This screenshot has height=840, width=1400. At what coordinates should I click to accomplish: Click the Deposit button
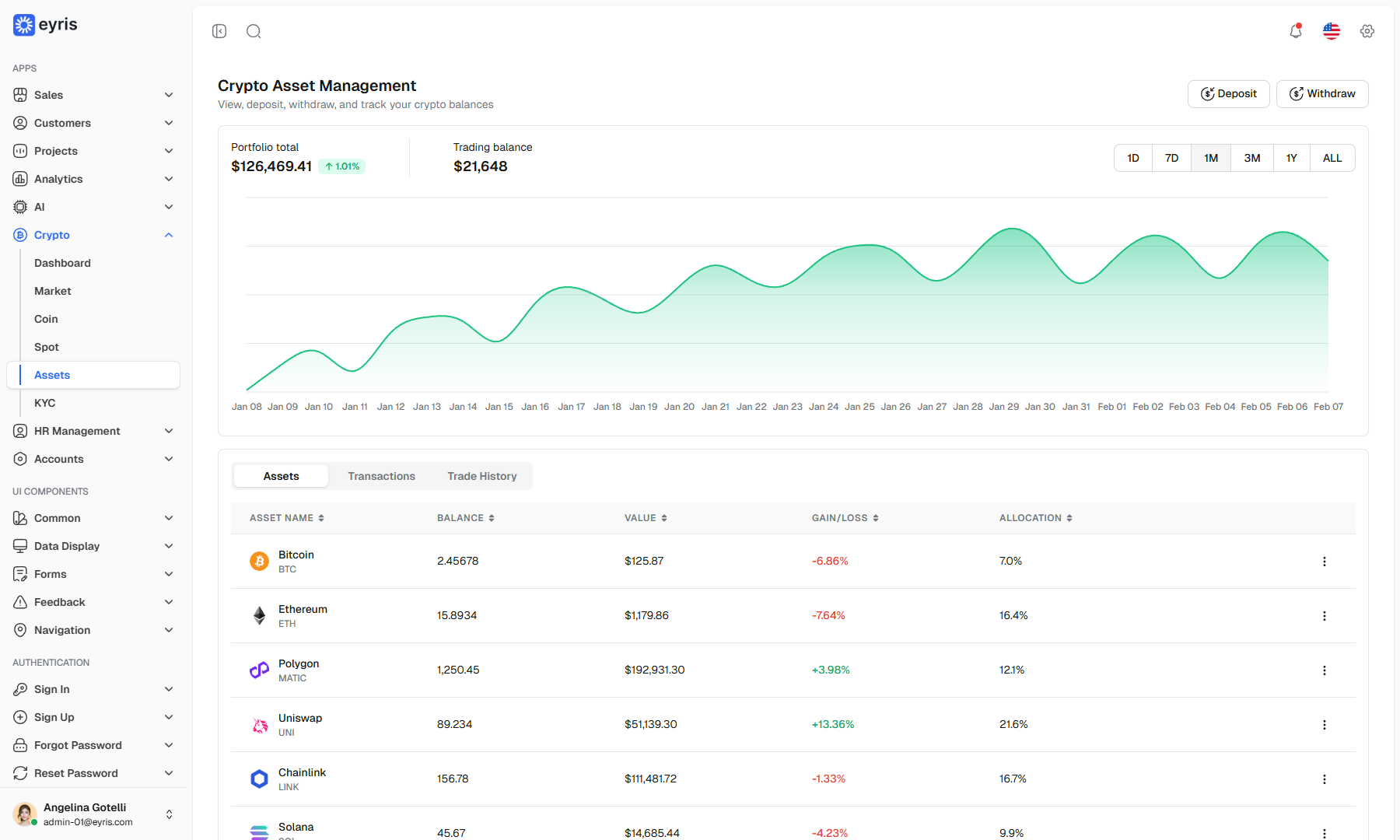pos(1229,94)
